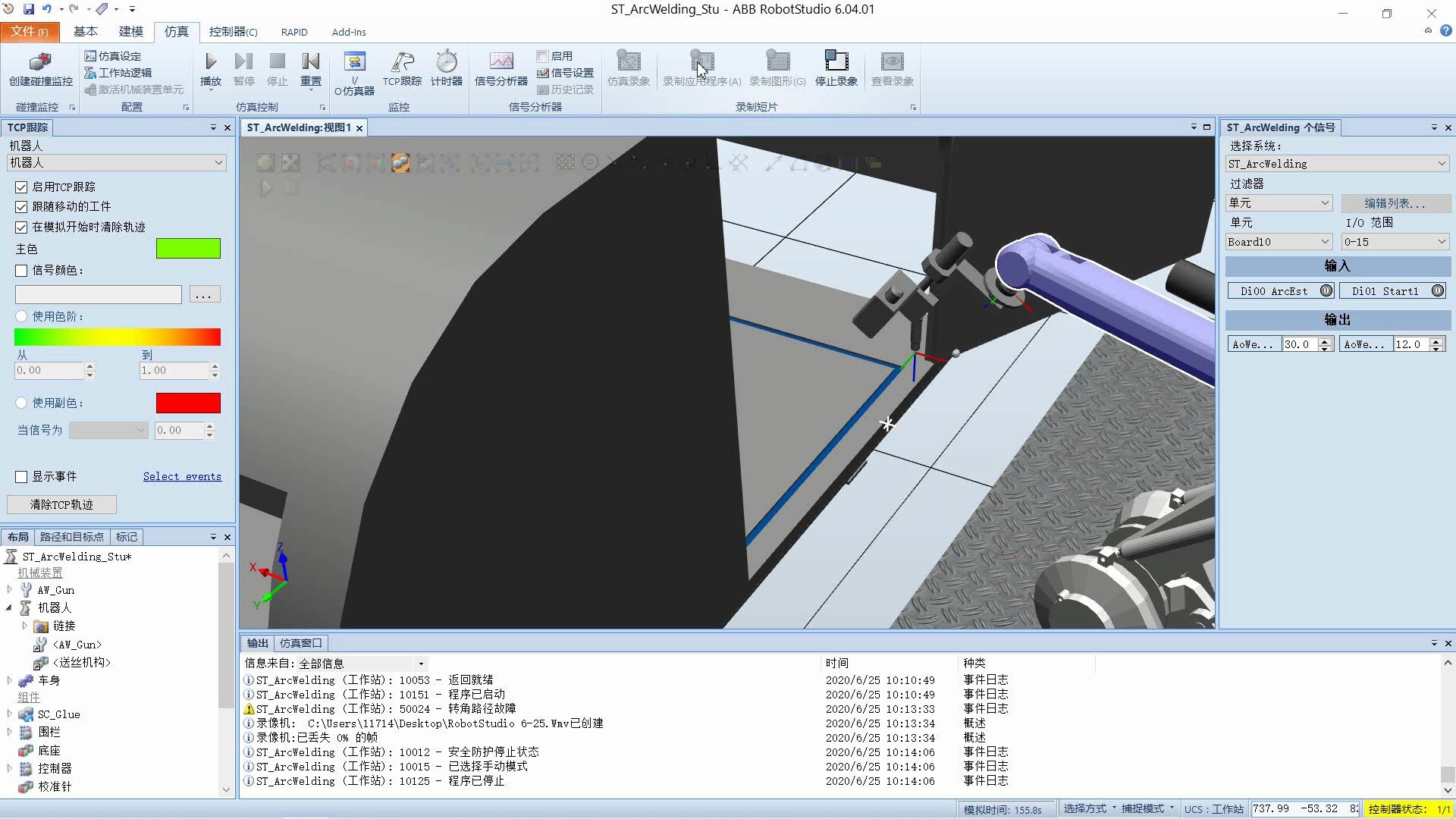
Task: Open the I/O simulator
Action: pos(354,74)
